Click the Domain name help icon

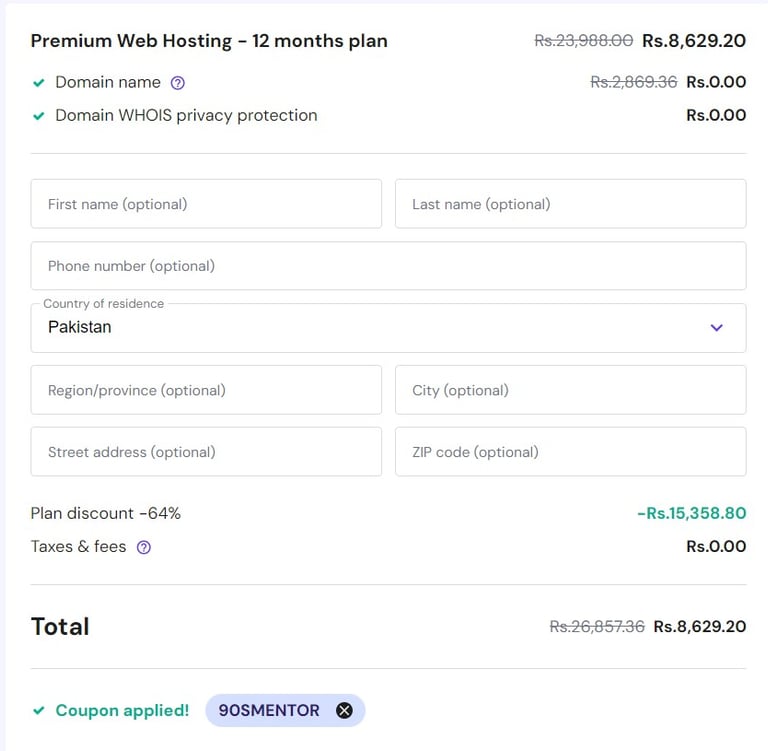[x=178, y=83]
